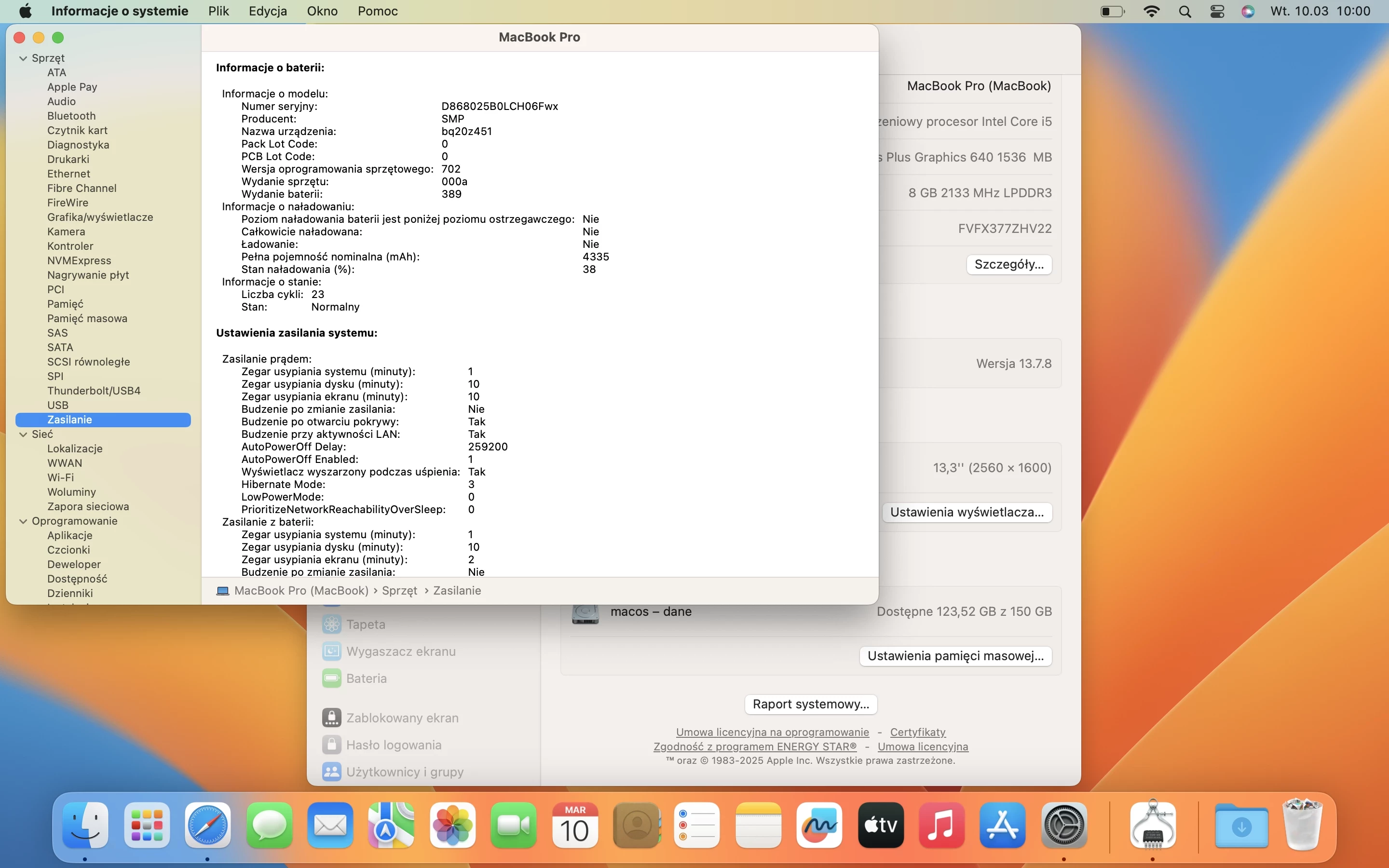Open Spotlight search from the menu bar

(1185, 11)
